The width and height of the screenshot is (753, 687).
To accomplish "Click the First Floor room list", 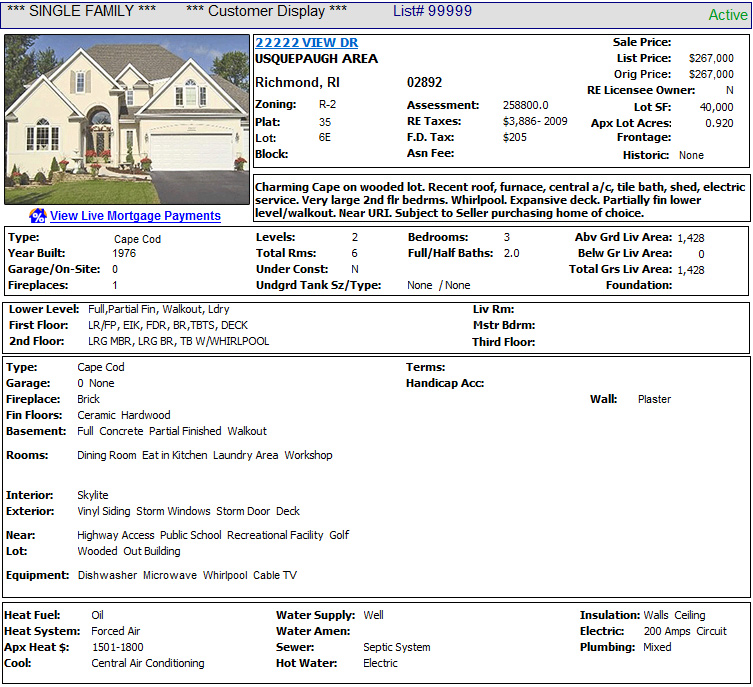I will click(168, 325).
